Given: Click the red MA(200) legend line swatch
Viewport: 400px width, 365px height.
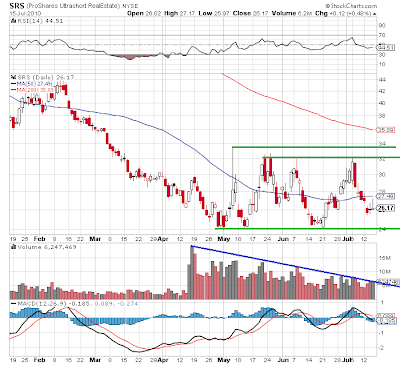Looking at the screenshot, I should pos(13,90).
